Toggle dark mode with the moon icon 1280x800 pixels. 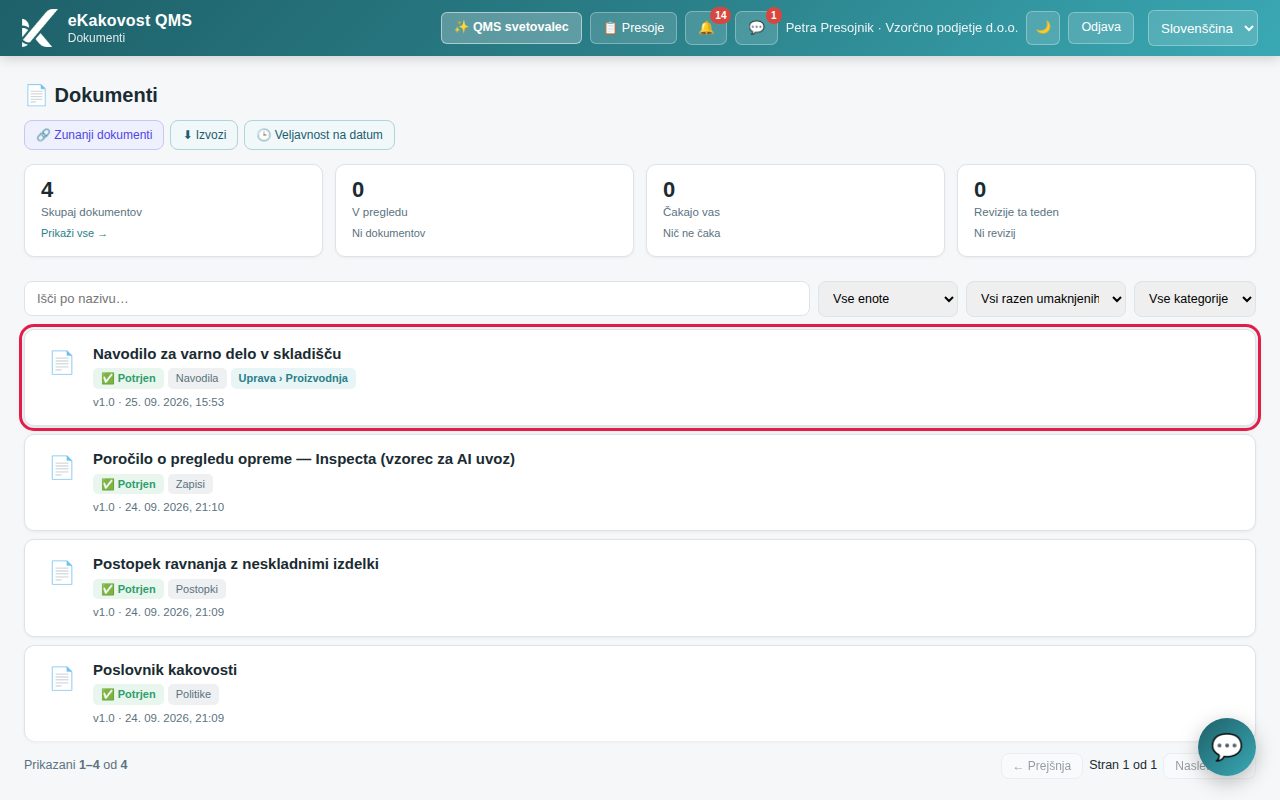pos(1042,28)
